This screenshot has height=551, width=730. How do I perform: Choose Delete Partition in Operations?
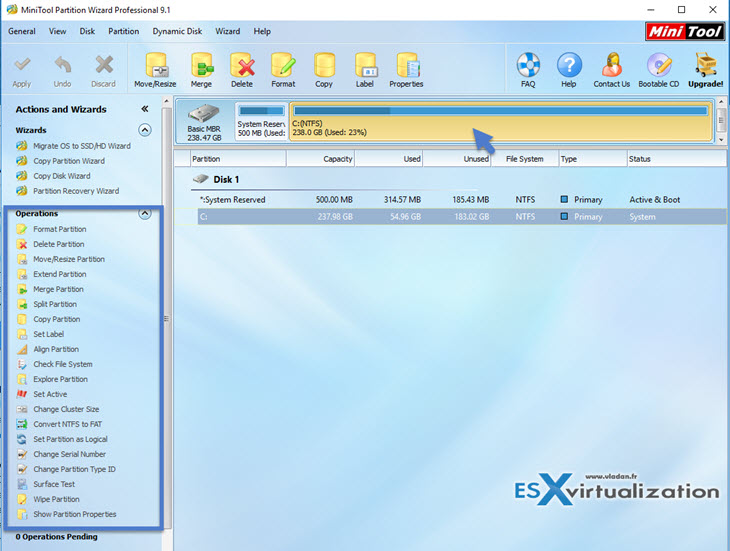(50, 244)
